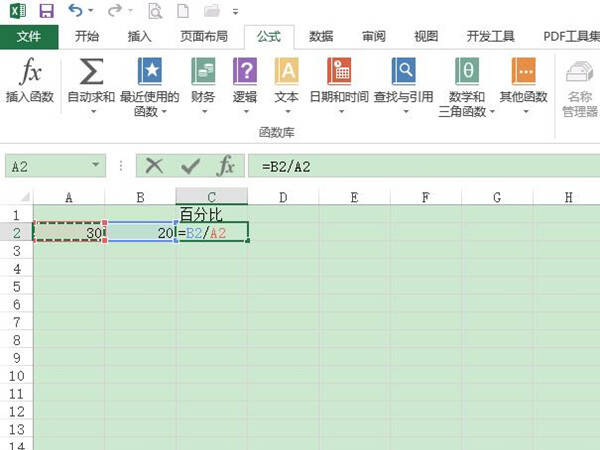Cancel the formula entry with X
This screenshot has width=600, height=450.
[154, 166]
